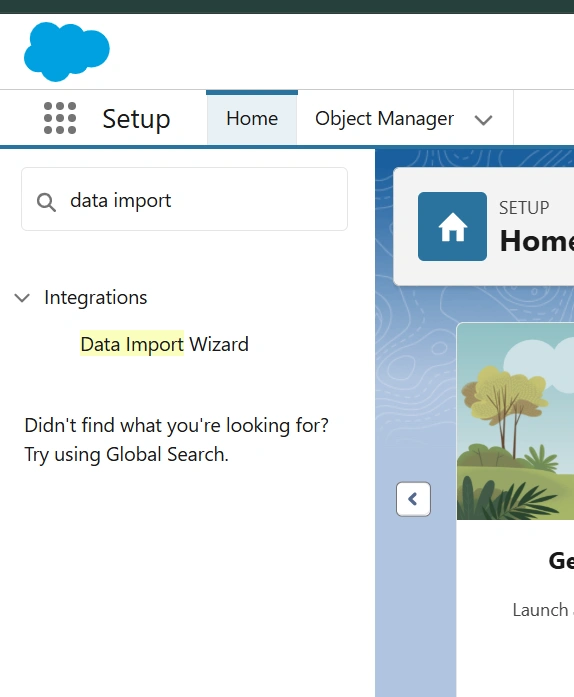
Task: Click the "Try using Global Search." text
Action: (126, 455)
